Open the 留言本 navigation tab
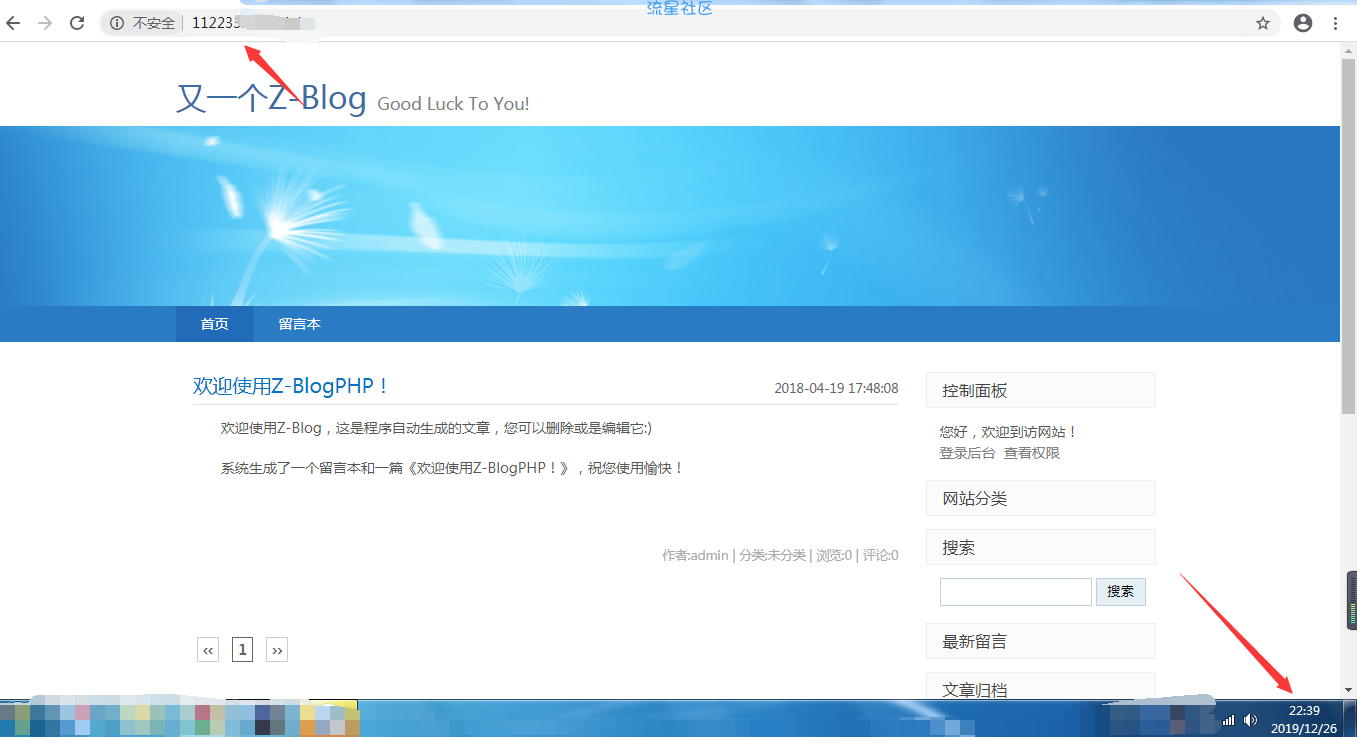1357x737 pixels. click(x=300, y=324)
